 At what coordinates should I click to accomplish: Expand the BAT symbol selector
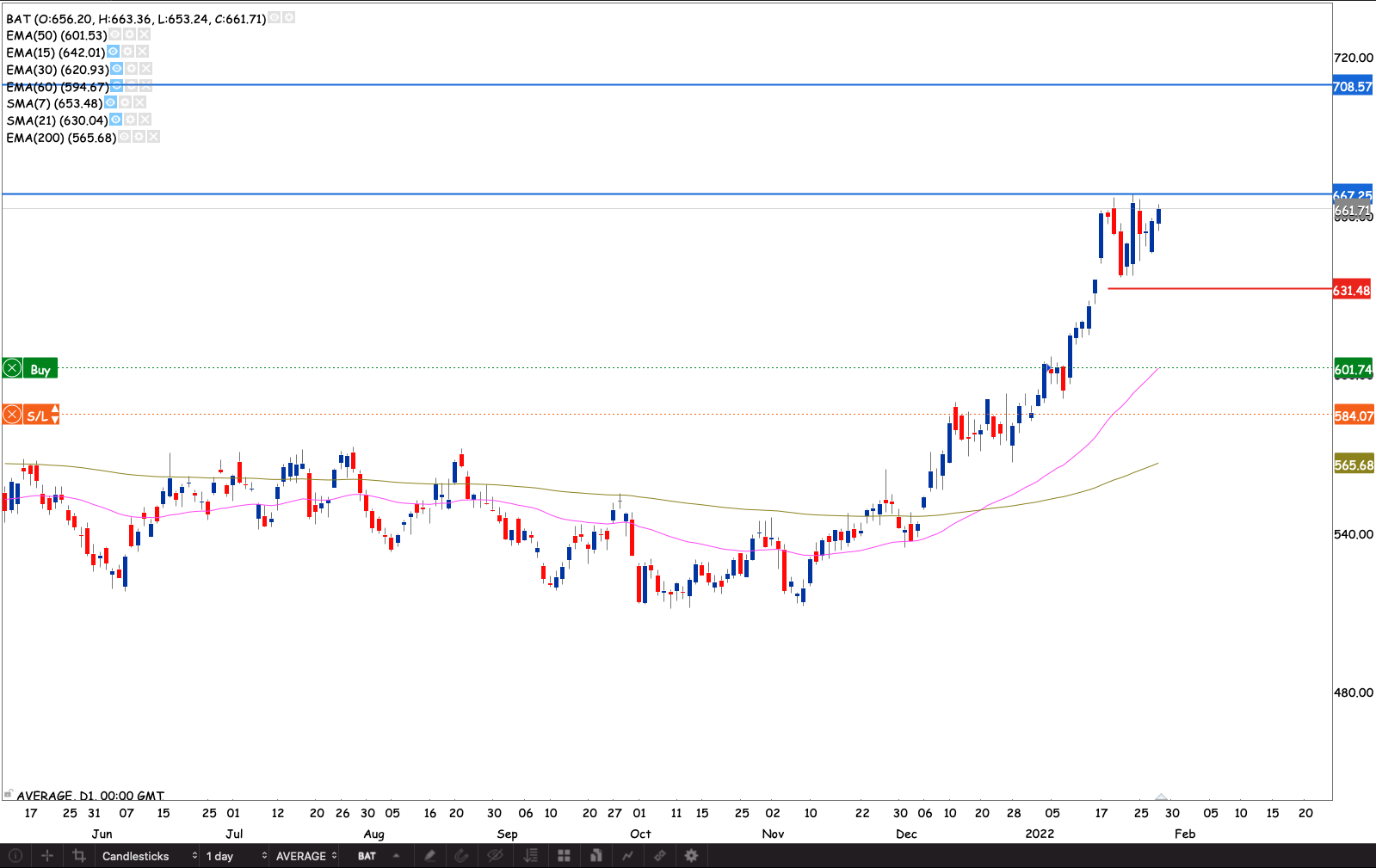(379, 856)
